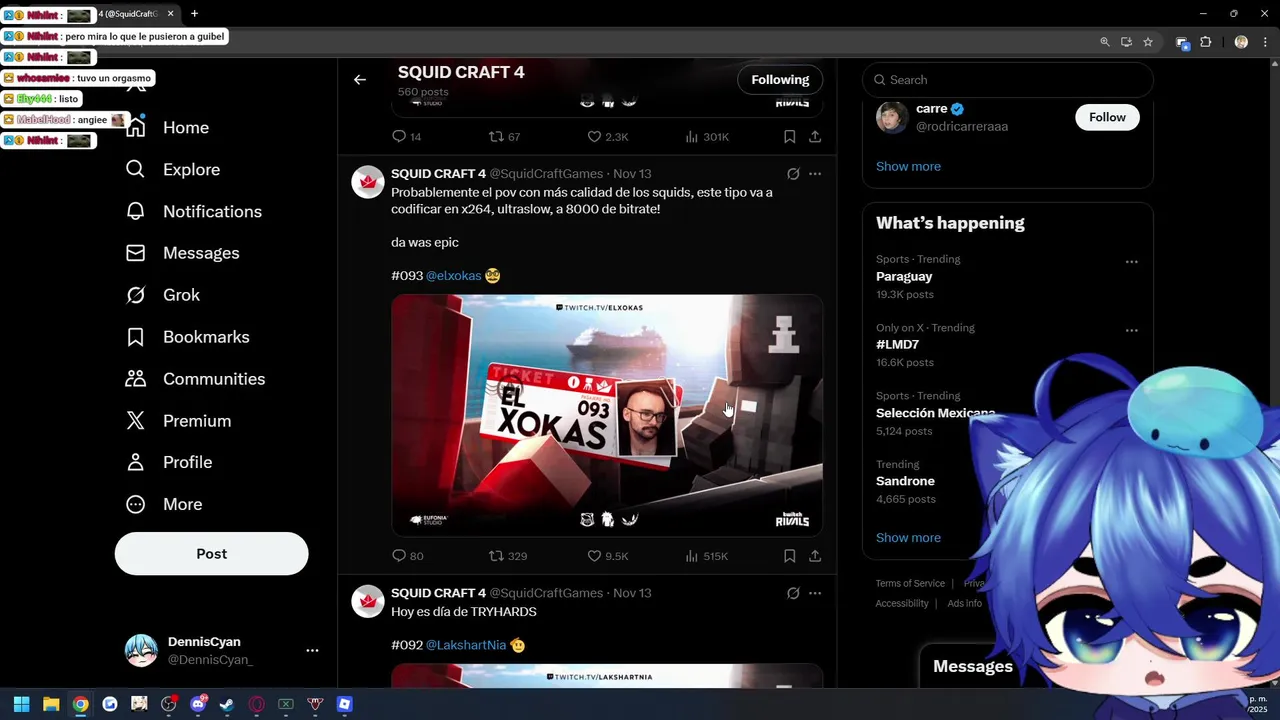Screen dimensions: 1280x720
Task: Open the Messages drawer at bottom right
Action: pyautogui.click(x=972, y=666)
